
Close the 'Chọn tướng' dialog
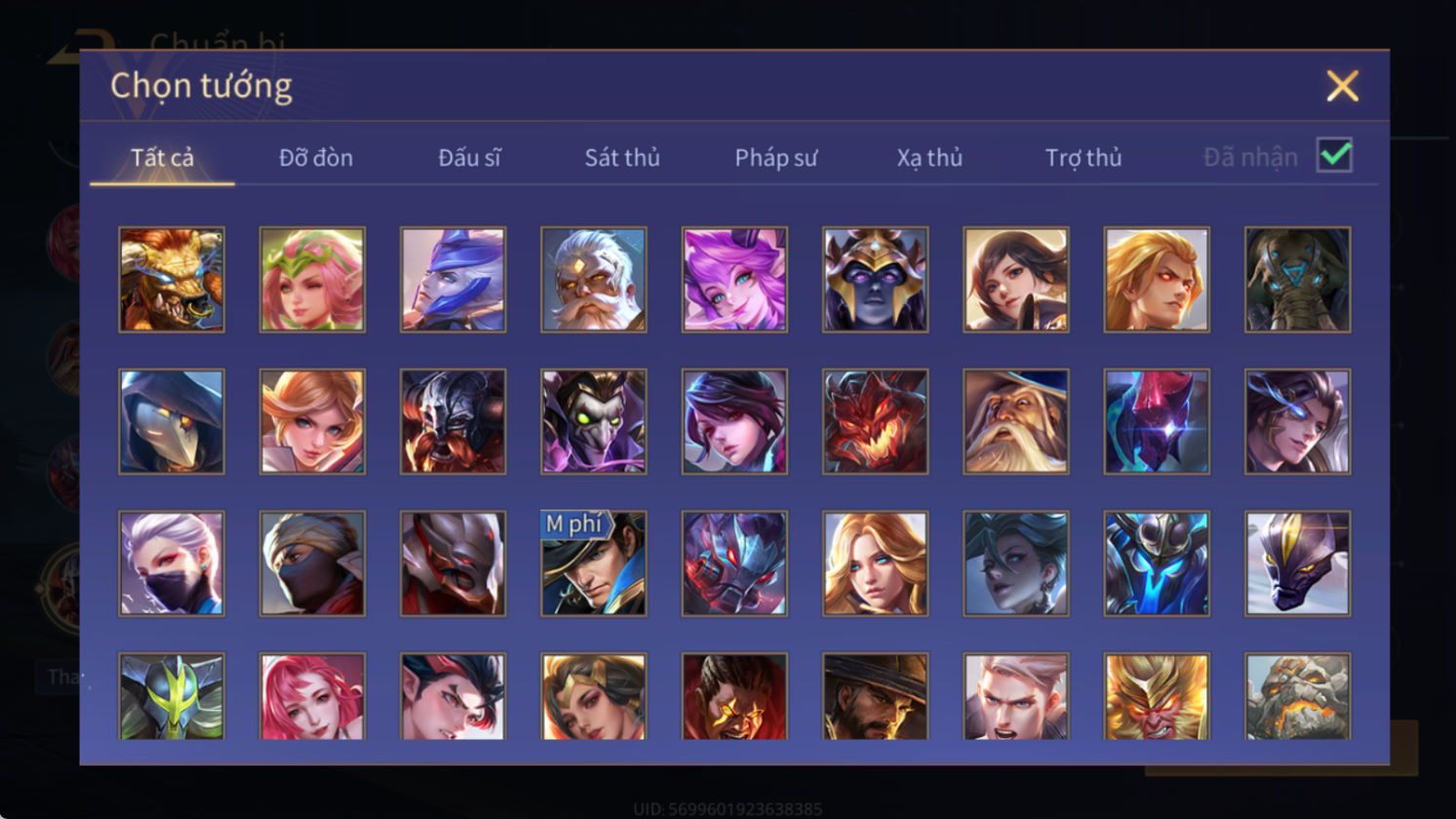pos(1342,86)
